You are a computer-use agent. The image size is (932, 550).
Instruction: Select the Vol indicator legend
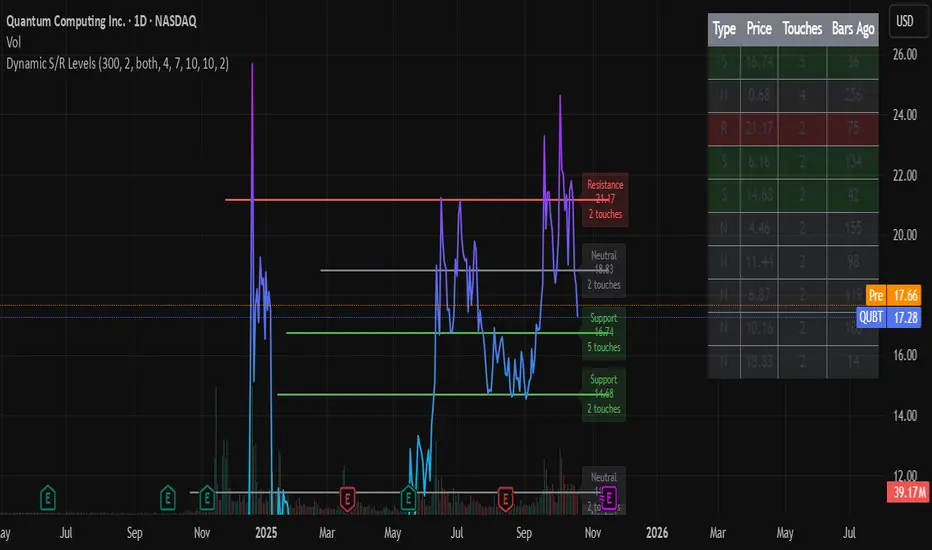click(x=15, y=43)
